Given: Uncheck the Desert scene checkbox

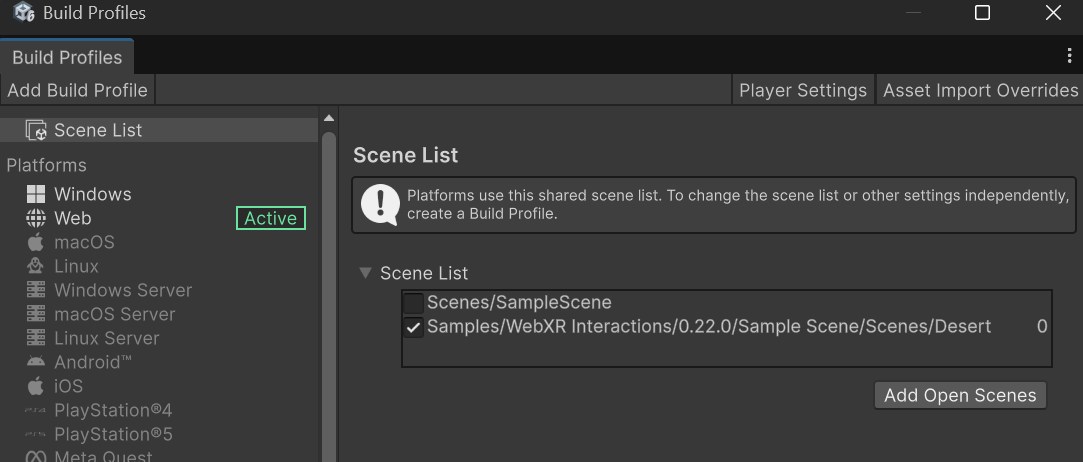Looking at the screenshot, I should 413,327.
